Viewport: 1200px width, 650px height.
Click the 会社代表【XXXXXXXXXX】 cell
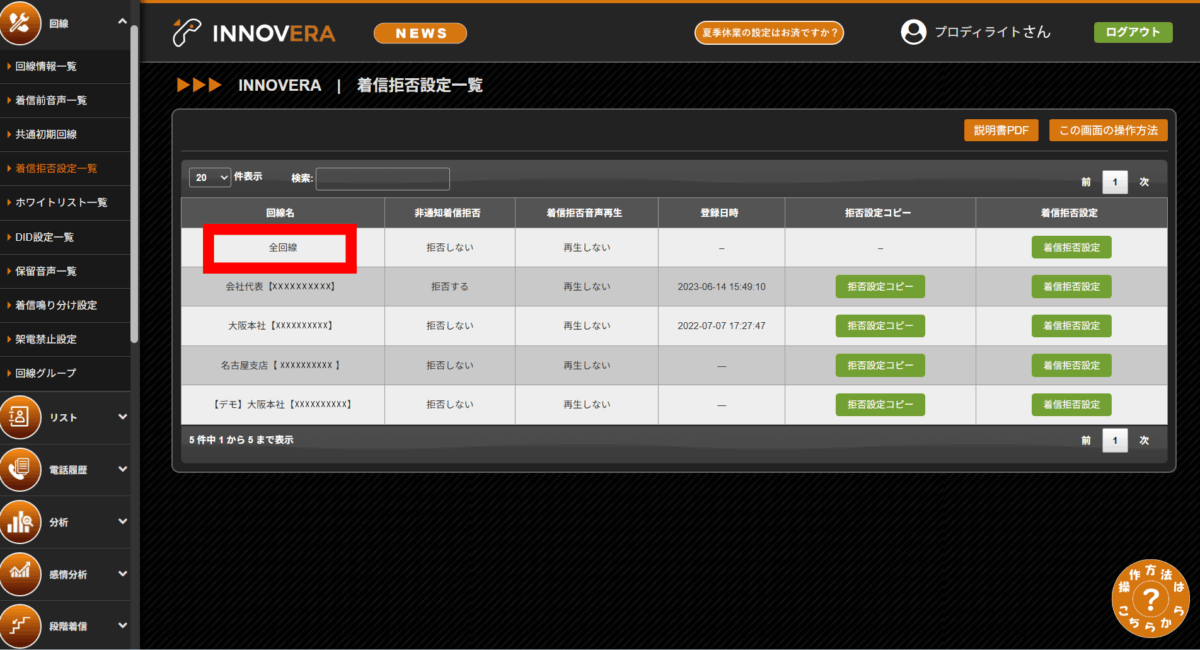283,286
